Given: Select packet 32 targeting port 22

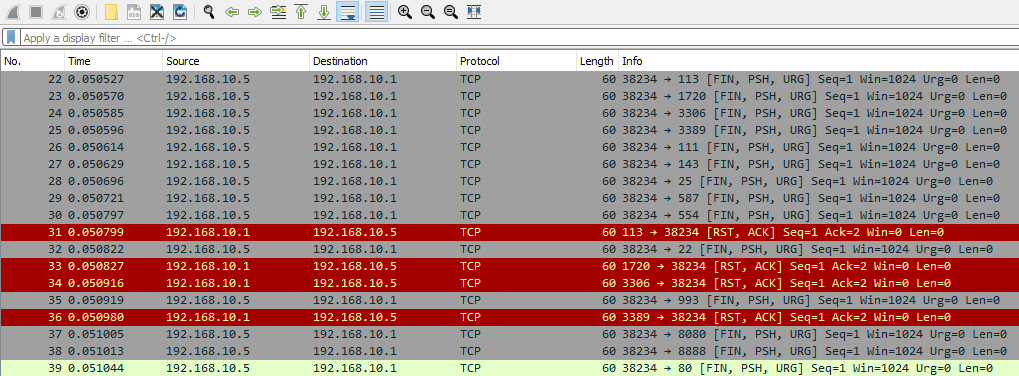Looking at the screenshot, I should pos(510,249).
